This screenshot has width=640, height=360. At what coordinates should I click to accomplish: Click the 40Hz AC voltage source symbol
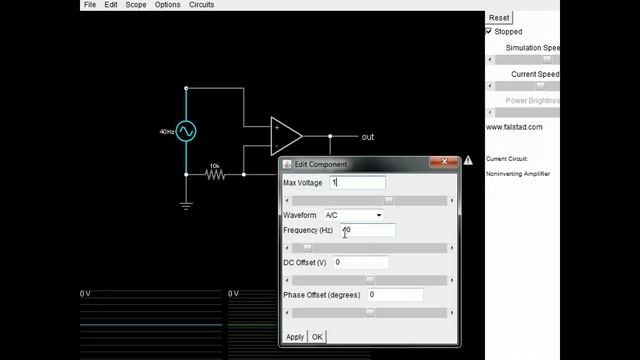[x=186, y=131]
